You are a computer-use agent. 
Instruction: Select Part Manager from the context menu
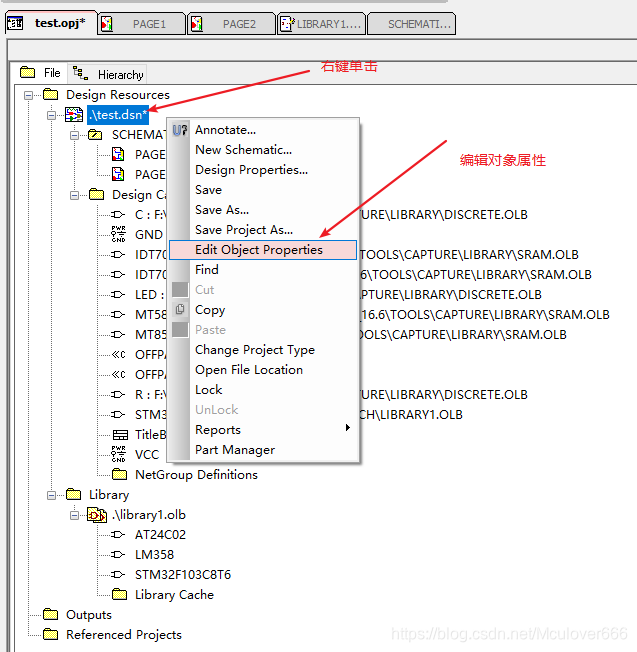coord(234,450)
